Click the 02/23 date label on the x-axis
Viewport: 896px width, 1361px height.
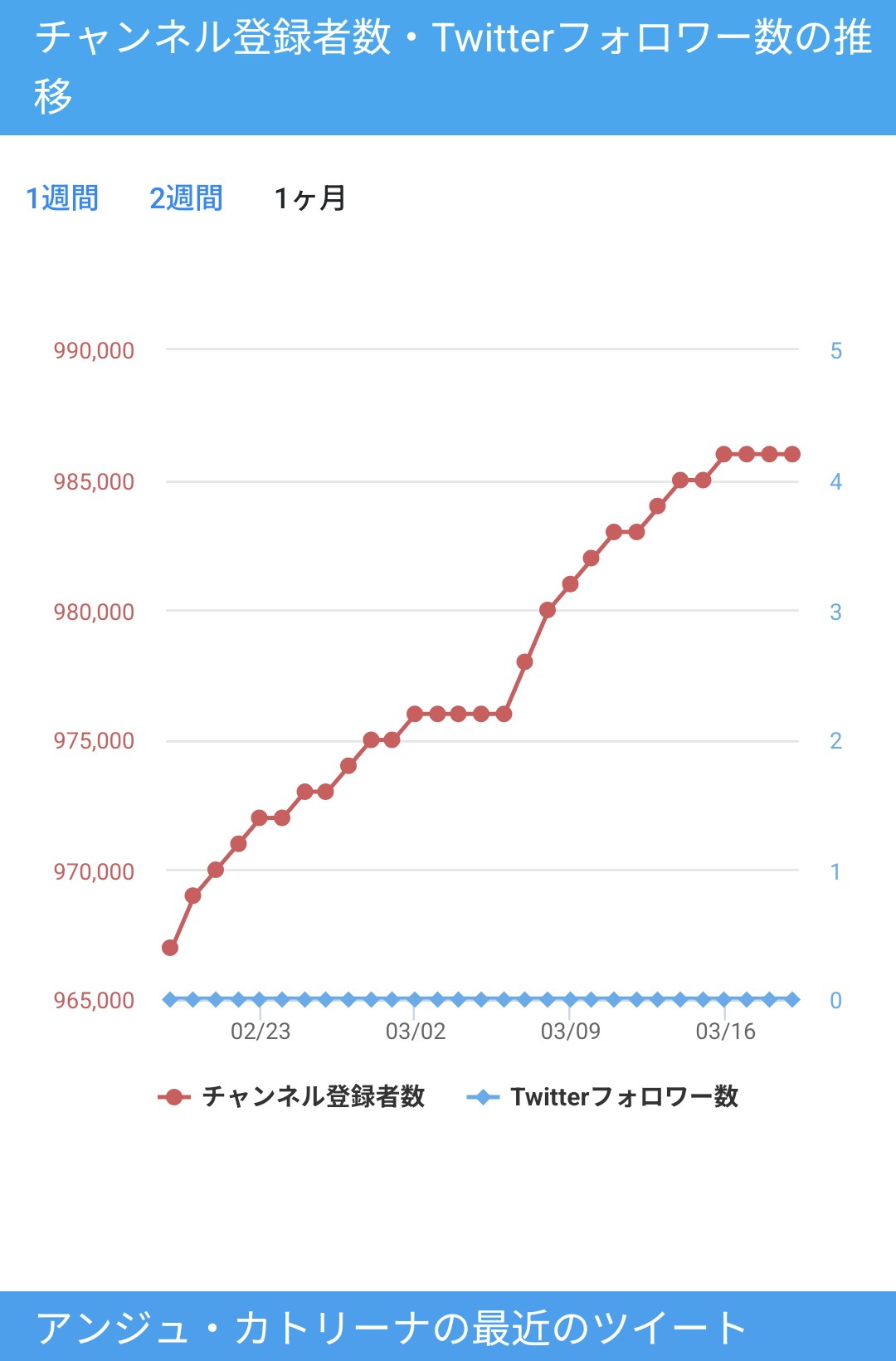point(261,1032)
